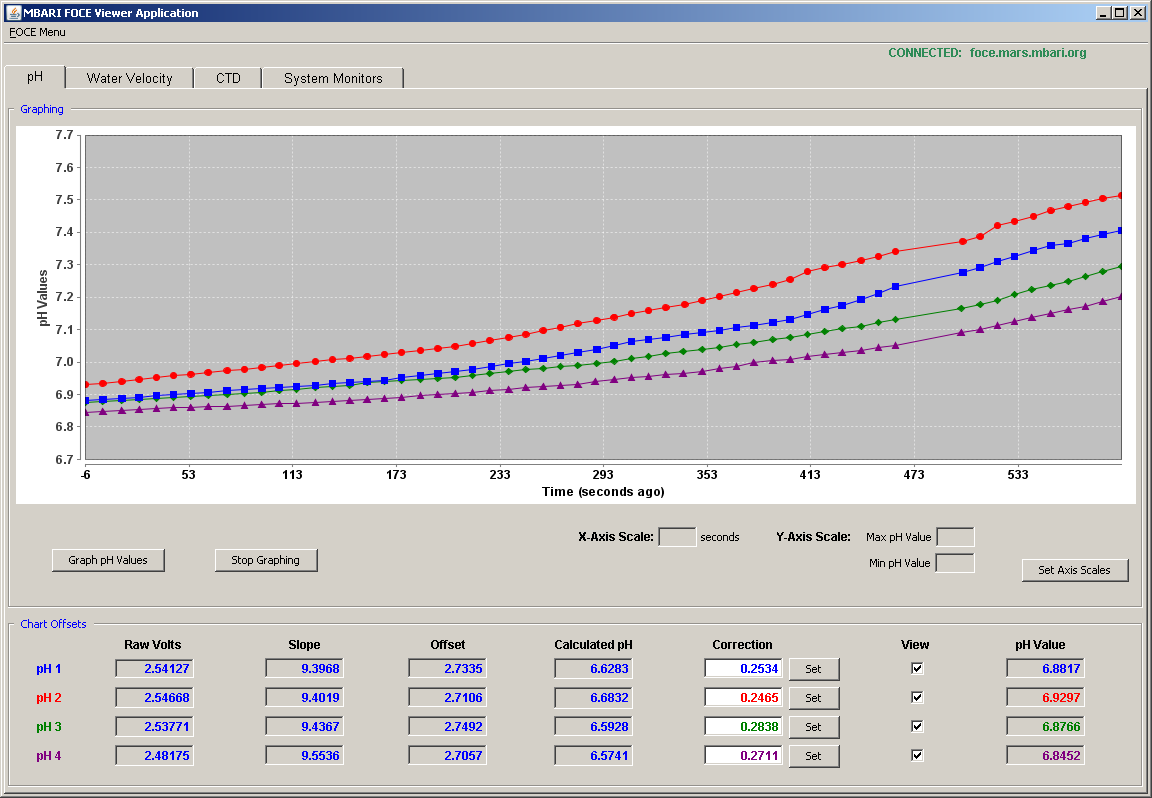Click the Stop Graphing button
This screenshot has width=1152, height=798.
266,560
